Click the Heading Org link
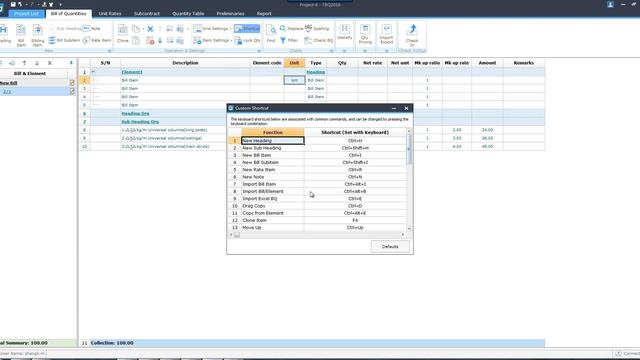Screen dimensions: 640x360 click(x=135, y=113)
